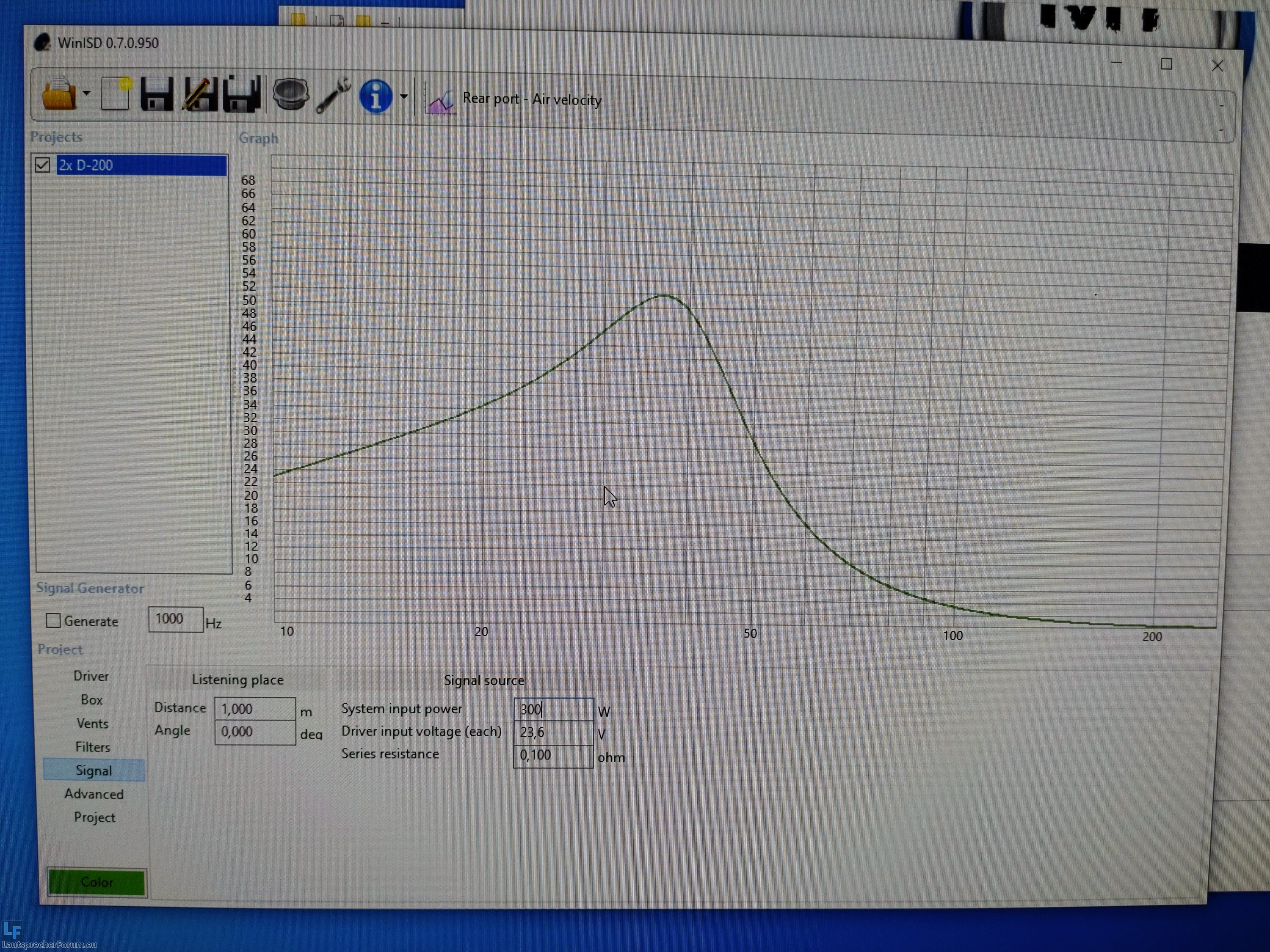Expand the dropdown arrow next to info icon
The height and width of the screenshot is (952, 1270).
(403, 96)
